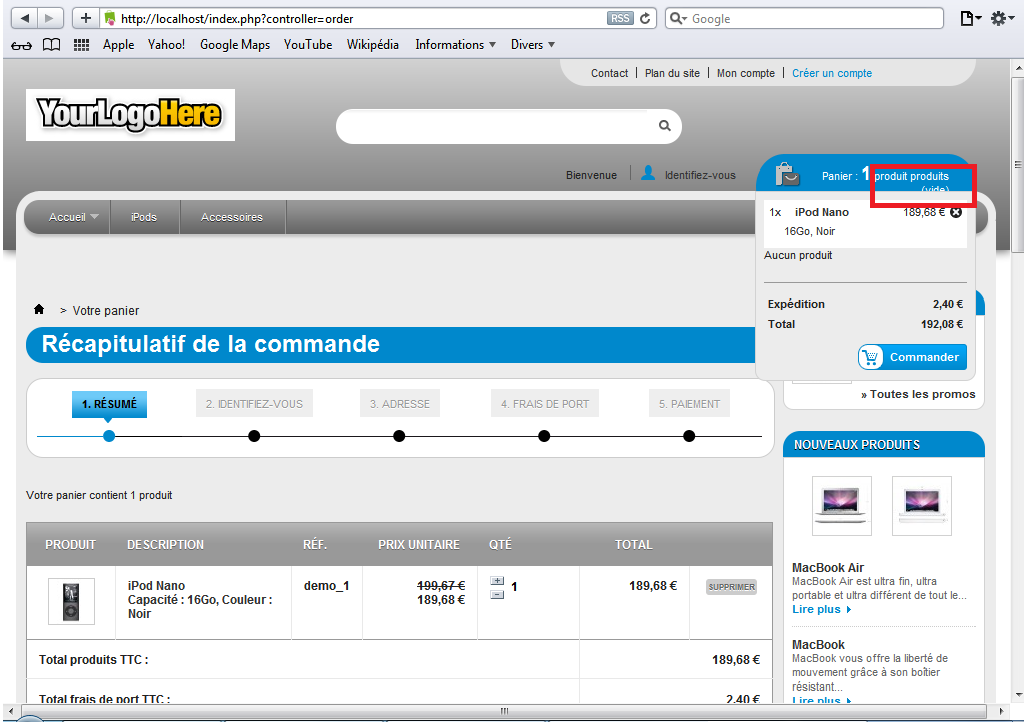Click Lire plus under MacBook Air

tap(822, 609)
